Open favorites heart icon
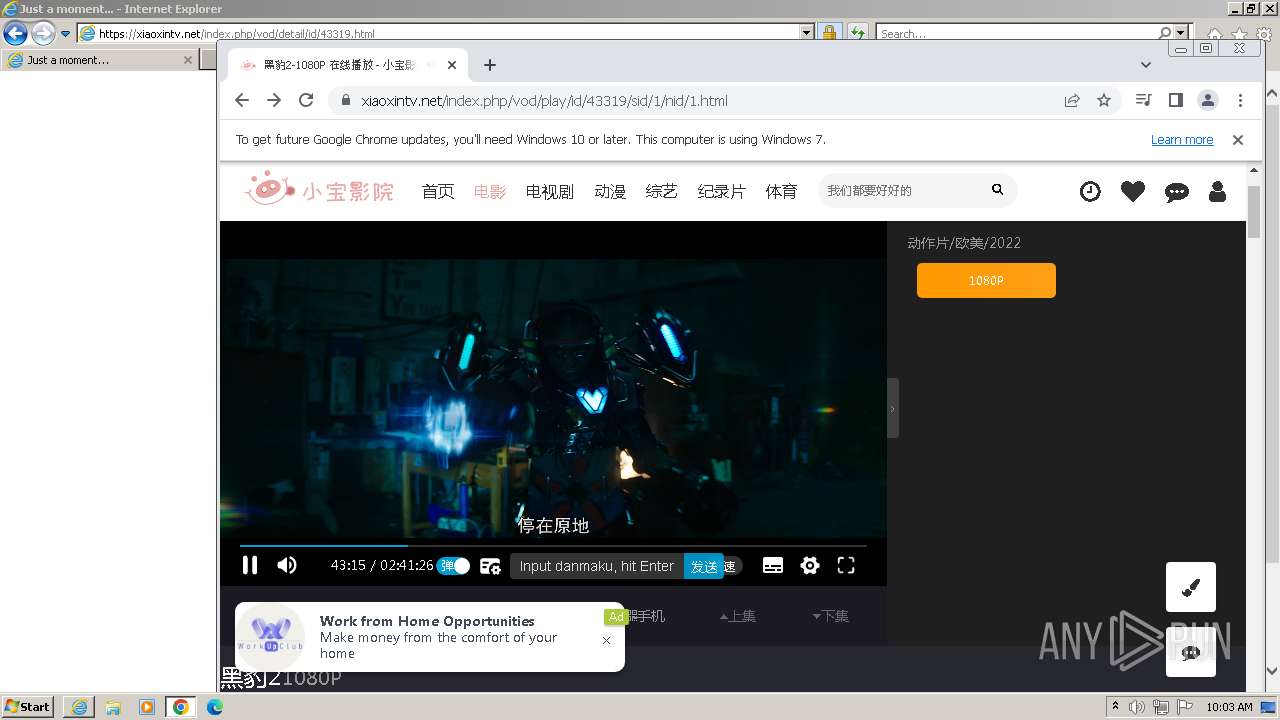Screen dimensions: 1280x720 1133,191
